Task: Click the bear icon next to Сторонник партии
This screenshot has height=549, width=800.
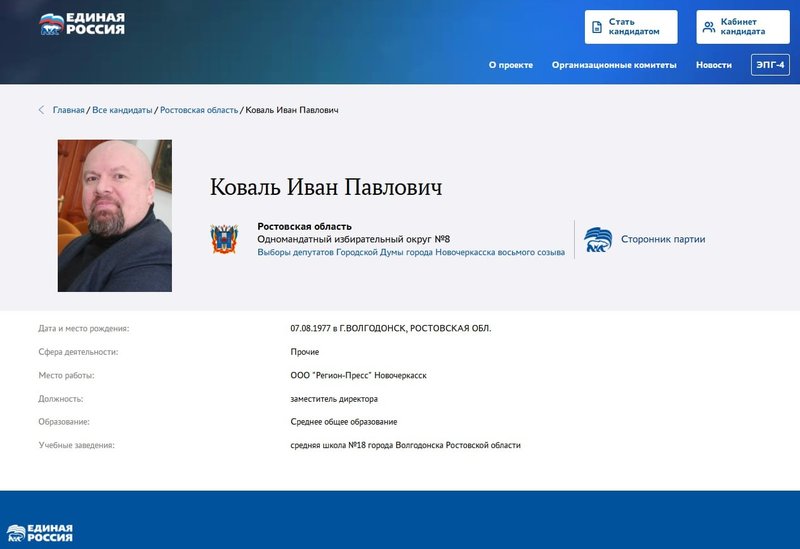Action: coord(597,239)
